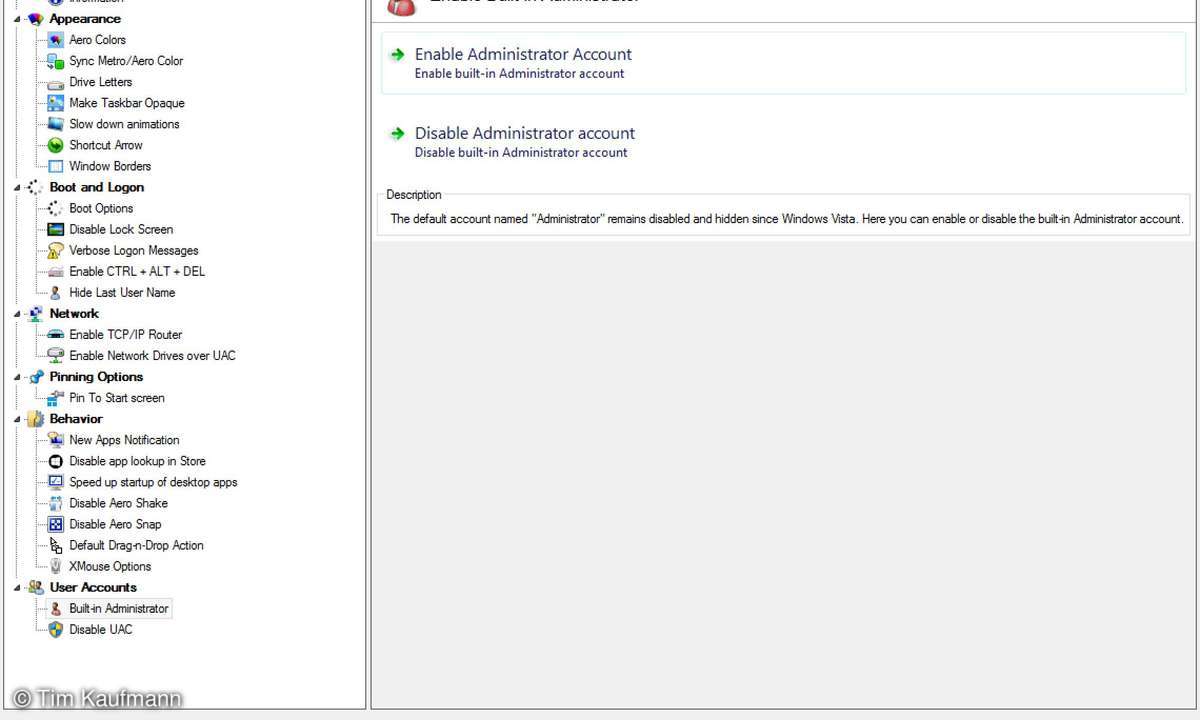Select the Pinning Options category label

pos(96,377)
